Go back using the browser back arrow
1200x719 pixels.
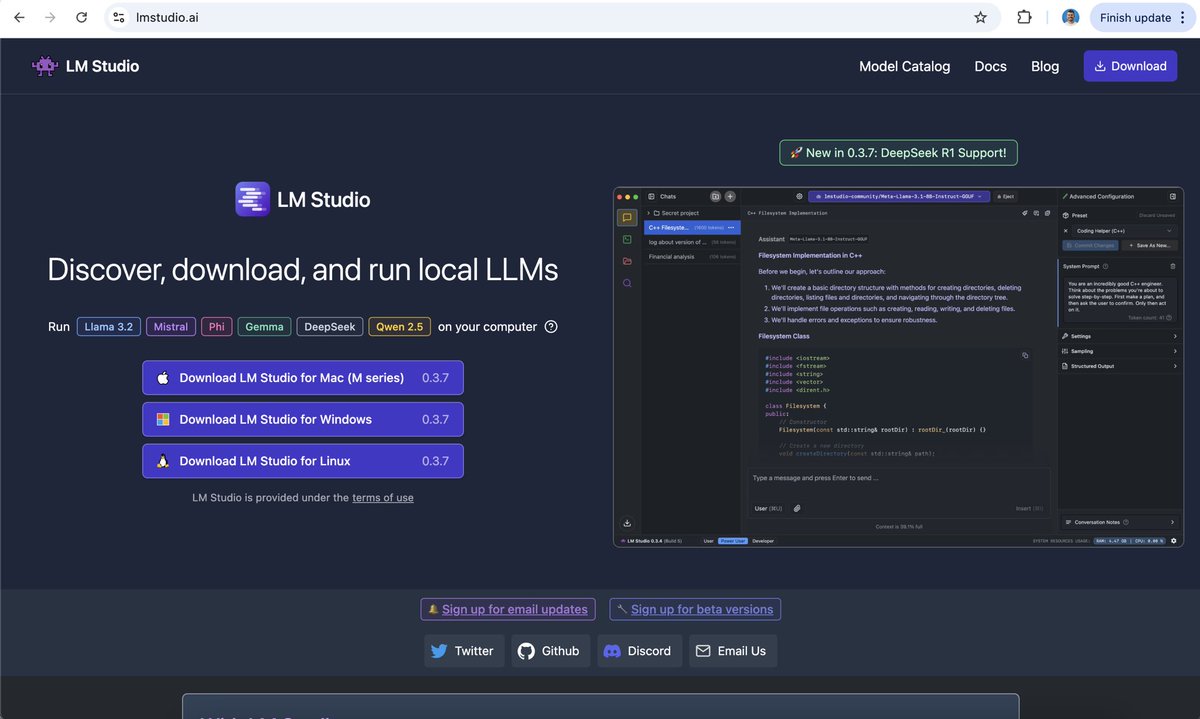coord(19,17)
